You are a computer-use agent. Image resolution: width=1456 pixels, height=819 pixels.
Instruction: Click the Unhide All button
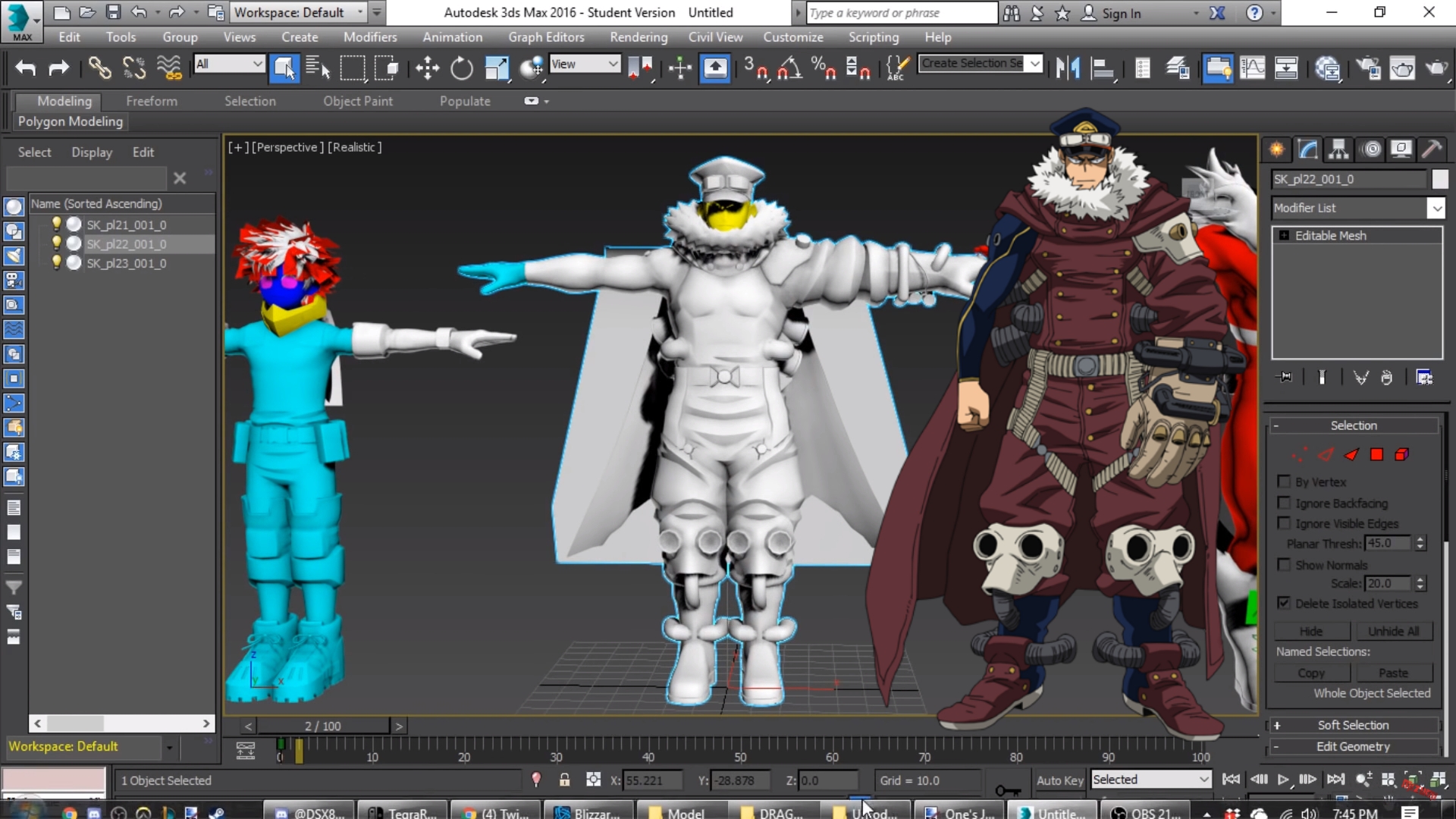[1393, 631]
